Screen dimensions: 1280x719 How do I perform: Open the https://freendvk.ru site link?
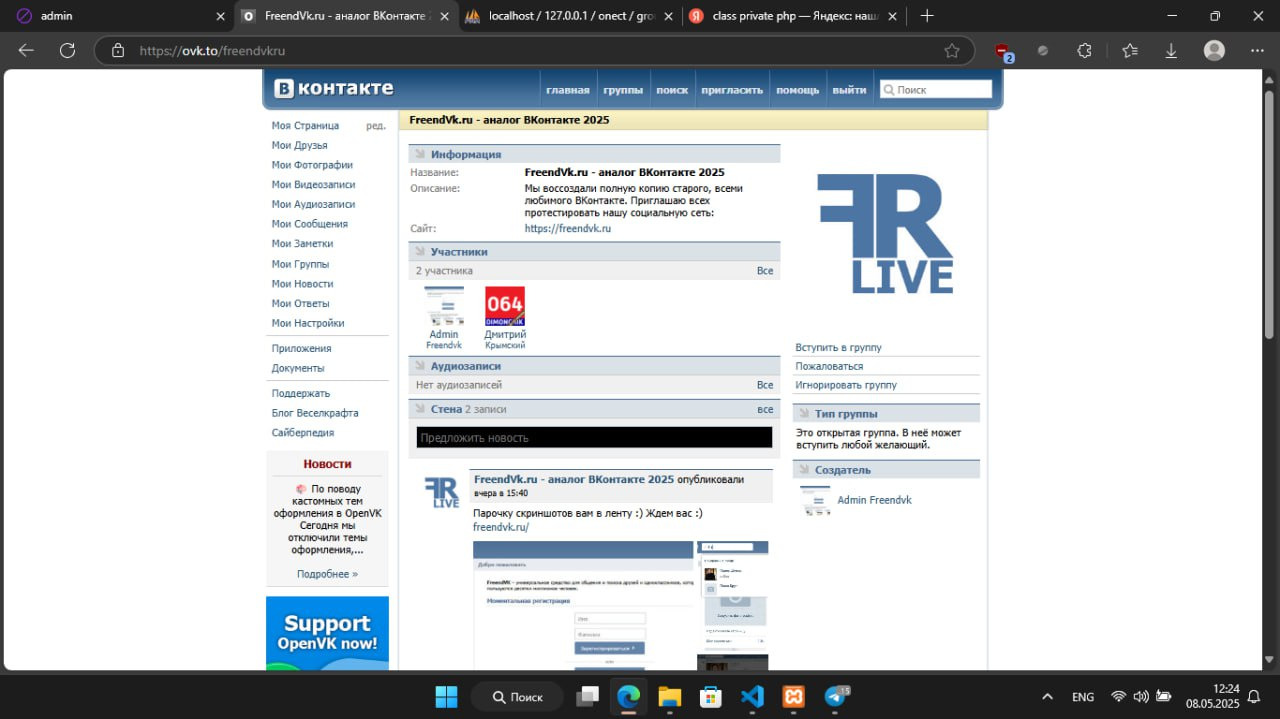point(567,228)
